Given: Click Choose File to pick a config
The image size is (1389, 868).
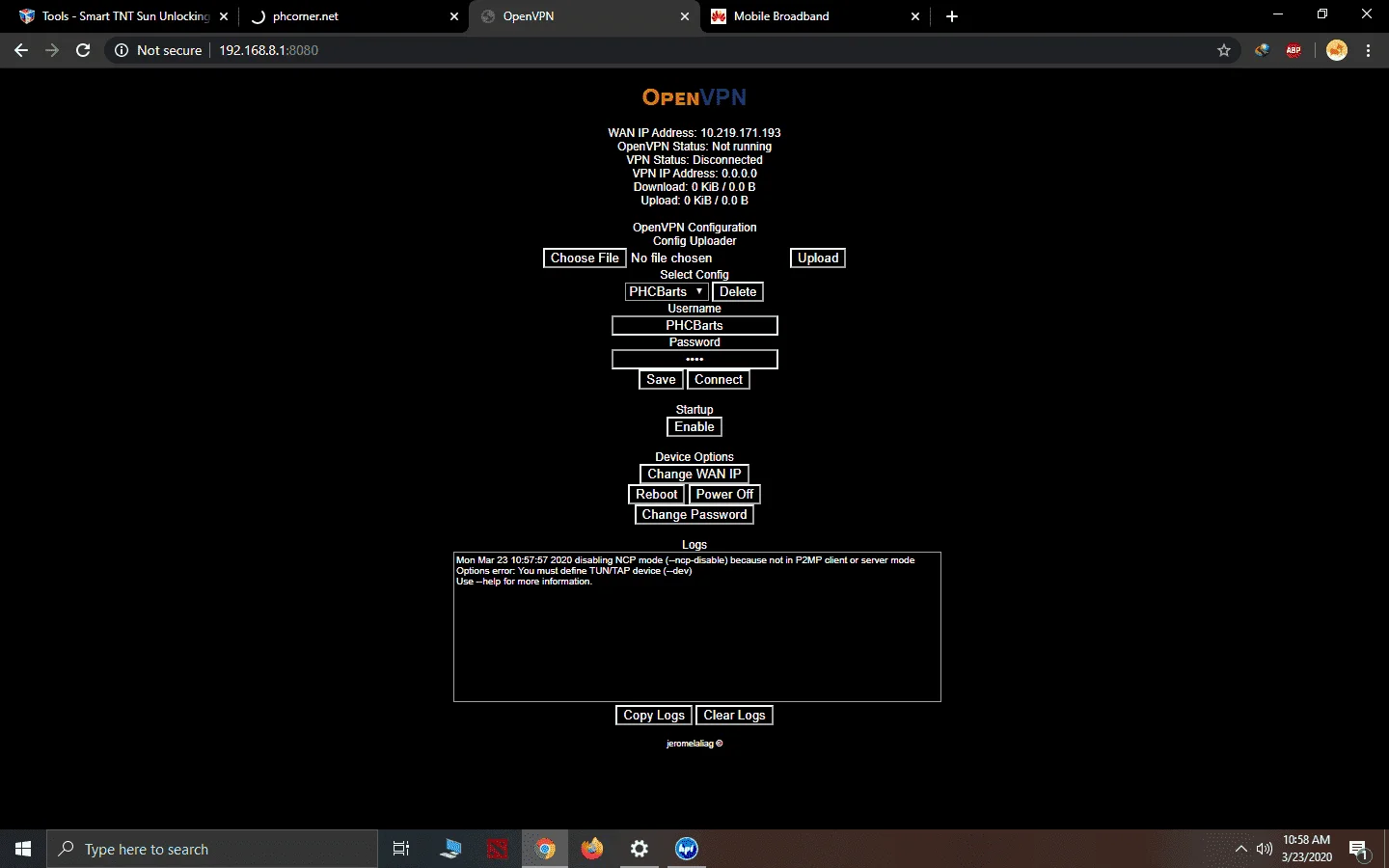Looking at the screenshot, I should coord(585,258).
